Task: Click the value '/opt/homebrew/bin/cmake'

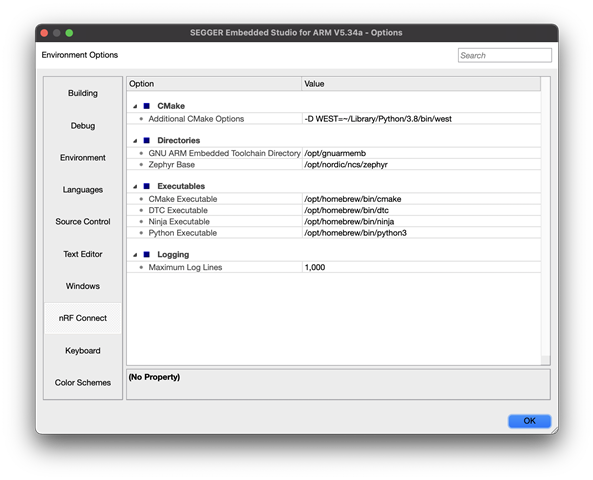Action: (352, 199)
